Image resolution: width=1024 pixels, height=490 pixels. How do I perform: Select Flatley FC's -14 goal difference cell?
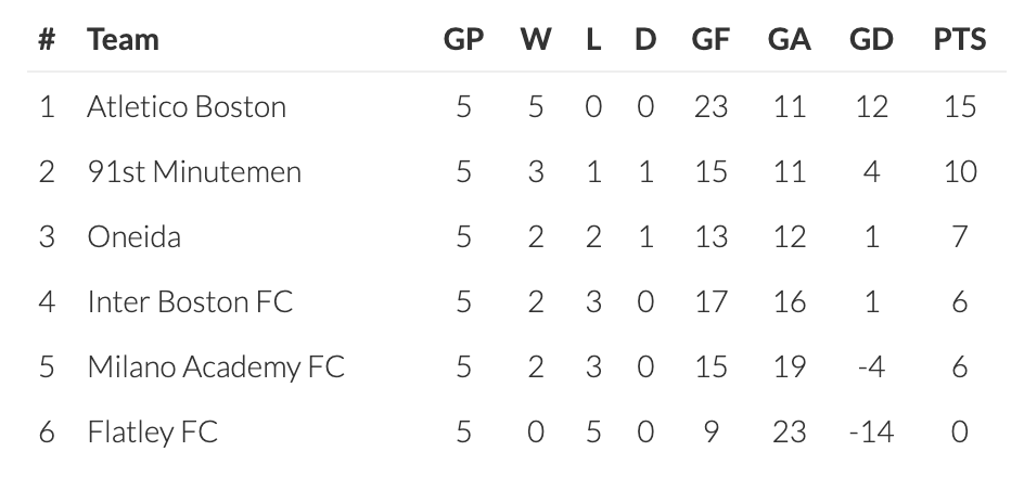coord(869,432)
